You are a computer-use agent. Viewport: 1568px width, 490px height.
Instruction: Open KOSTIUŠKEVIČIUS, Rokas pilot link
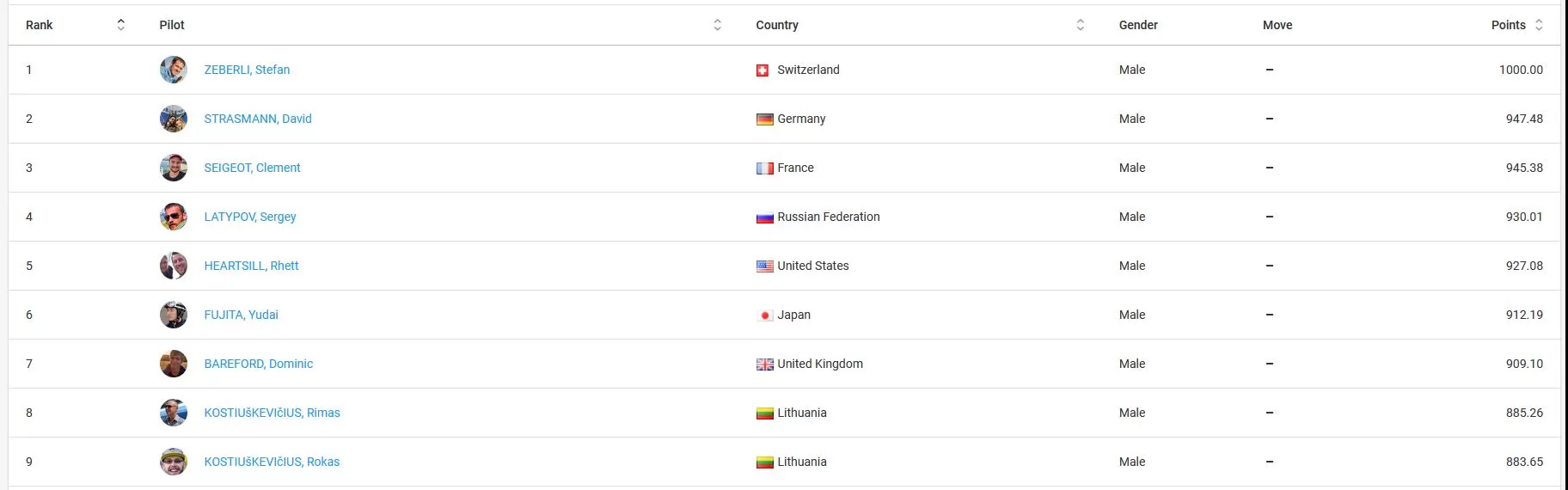coord(272,462)
